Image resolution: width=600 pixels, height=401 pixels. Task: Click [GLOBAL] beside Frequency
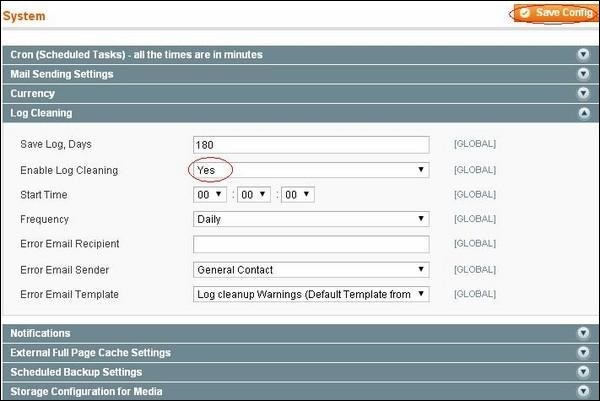click(x=475, y=219)
